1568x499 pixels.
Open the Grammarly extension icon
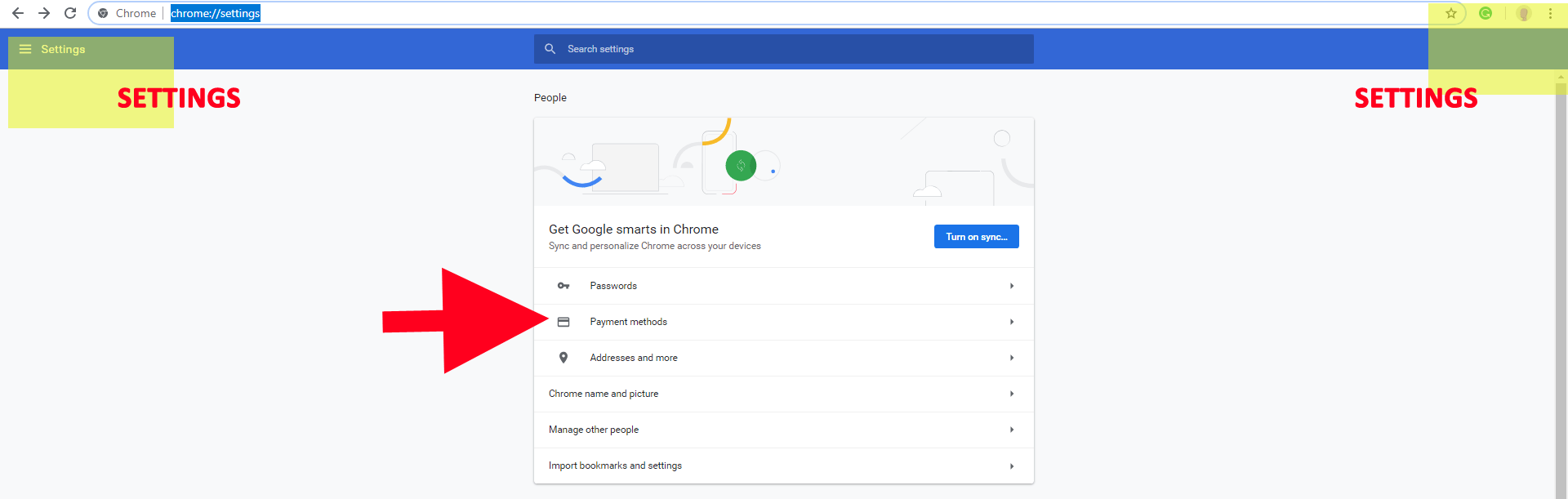coord(1486,13)
